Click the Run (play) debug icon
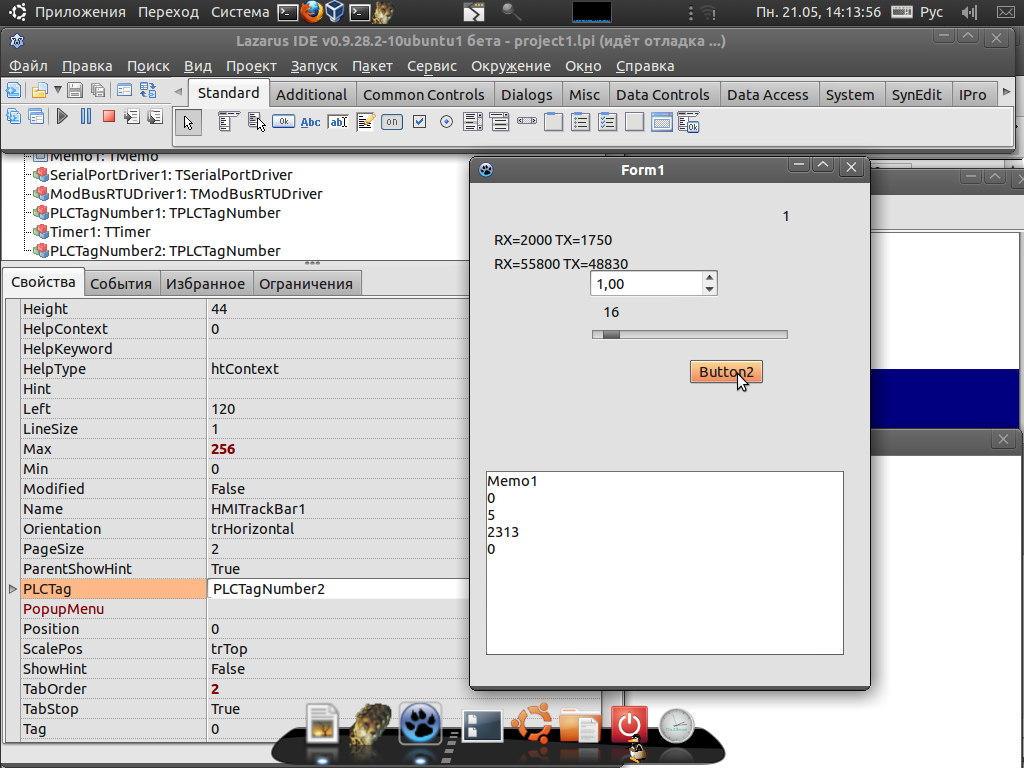This screenshot has height=768, width=1024. 62,116
